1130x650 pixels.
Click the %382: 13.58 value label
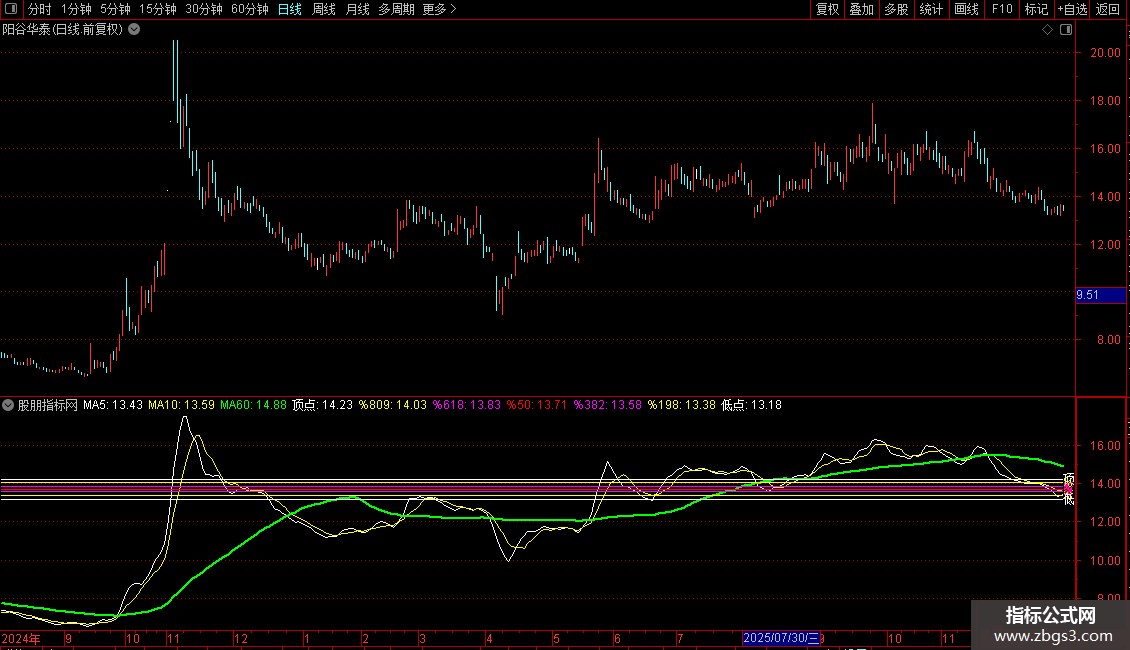[x=608, y=405]
